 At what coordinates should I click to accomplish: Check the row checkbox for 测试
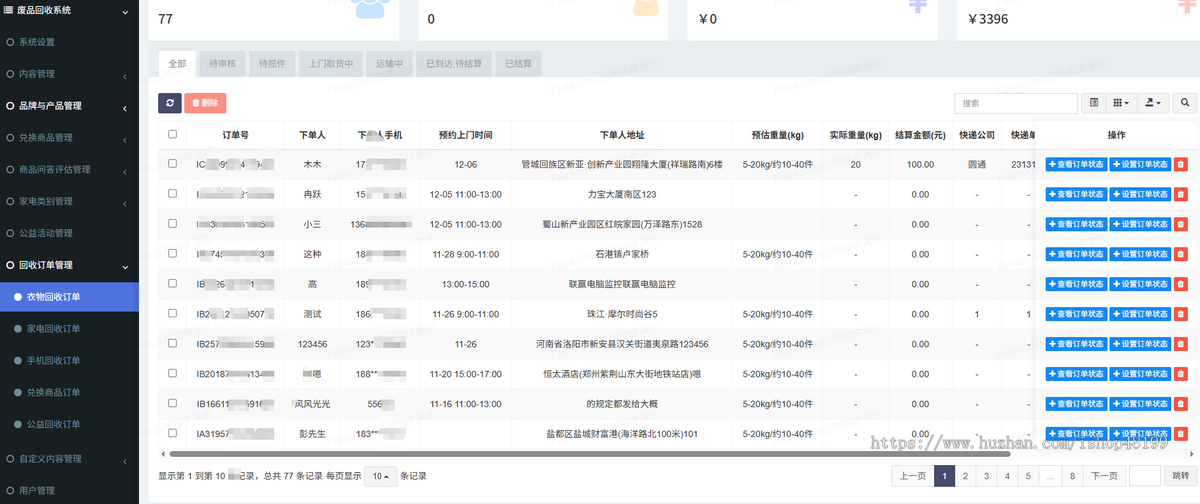(173, 314)
